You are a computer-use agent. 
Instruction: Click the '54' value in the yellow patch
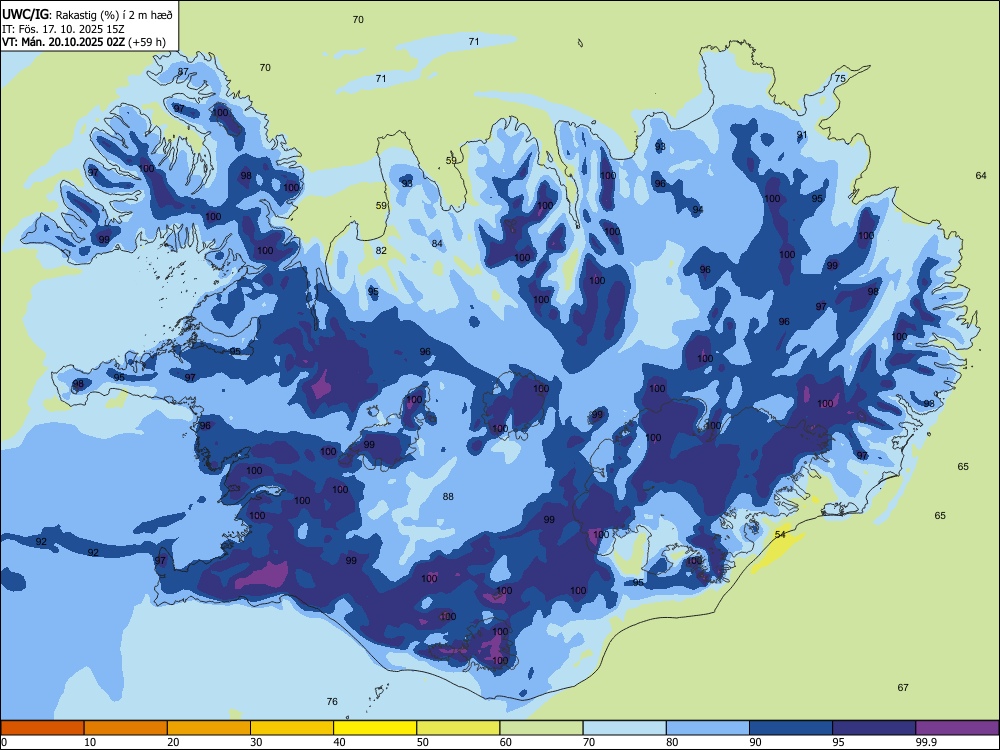tap(780, 534)
